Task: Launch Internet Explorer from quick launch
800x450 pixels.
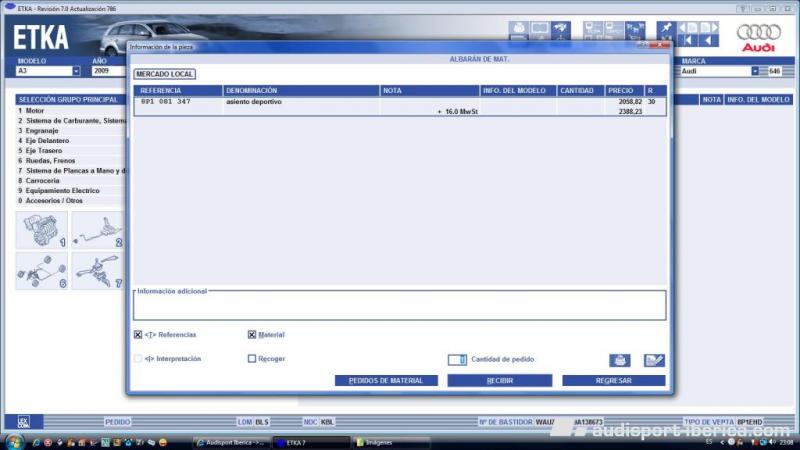Action: point(36,443)
